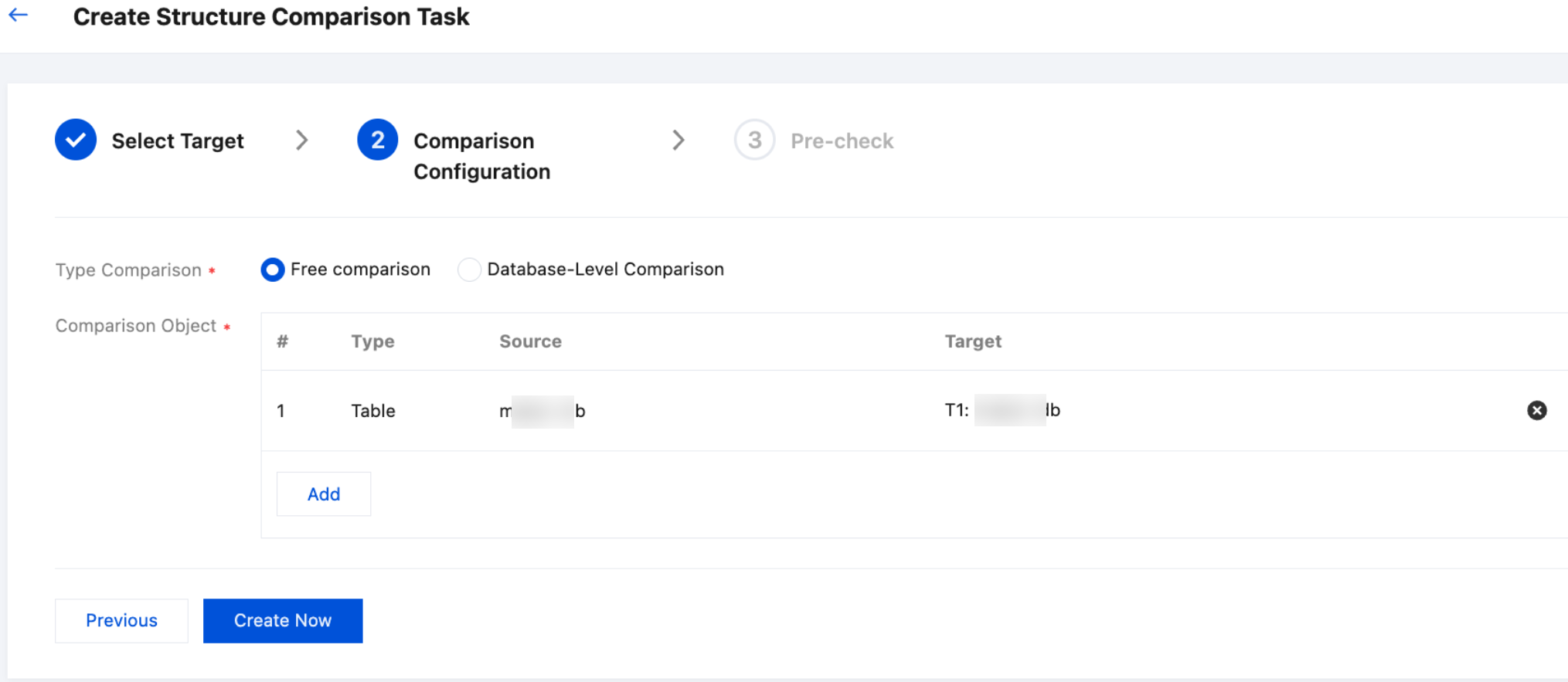1568x682 pixels.
Task: Click the back arrow icon
Action: click(19, 15)
